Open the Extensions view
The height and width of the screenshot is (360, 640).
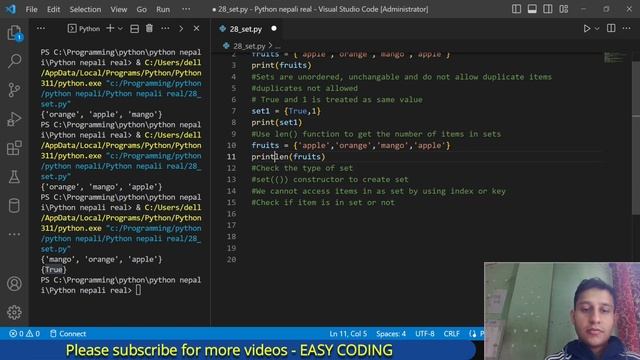[14, 148]
